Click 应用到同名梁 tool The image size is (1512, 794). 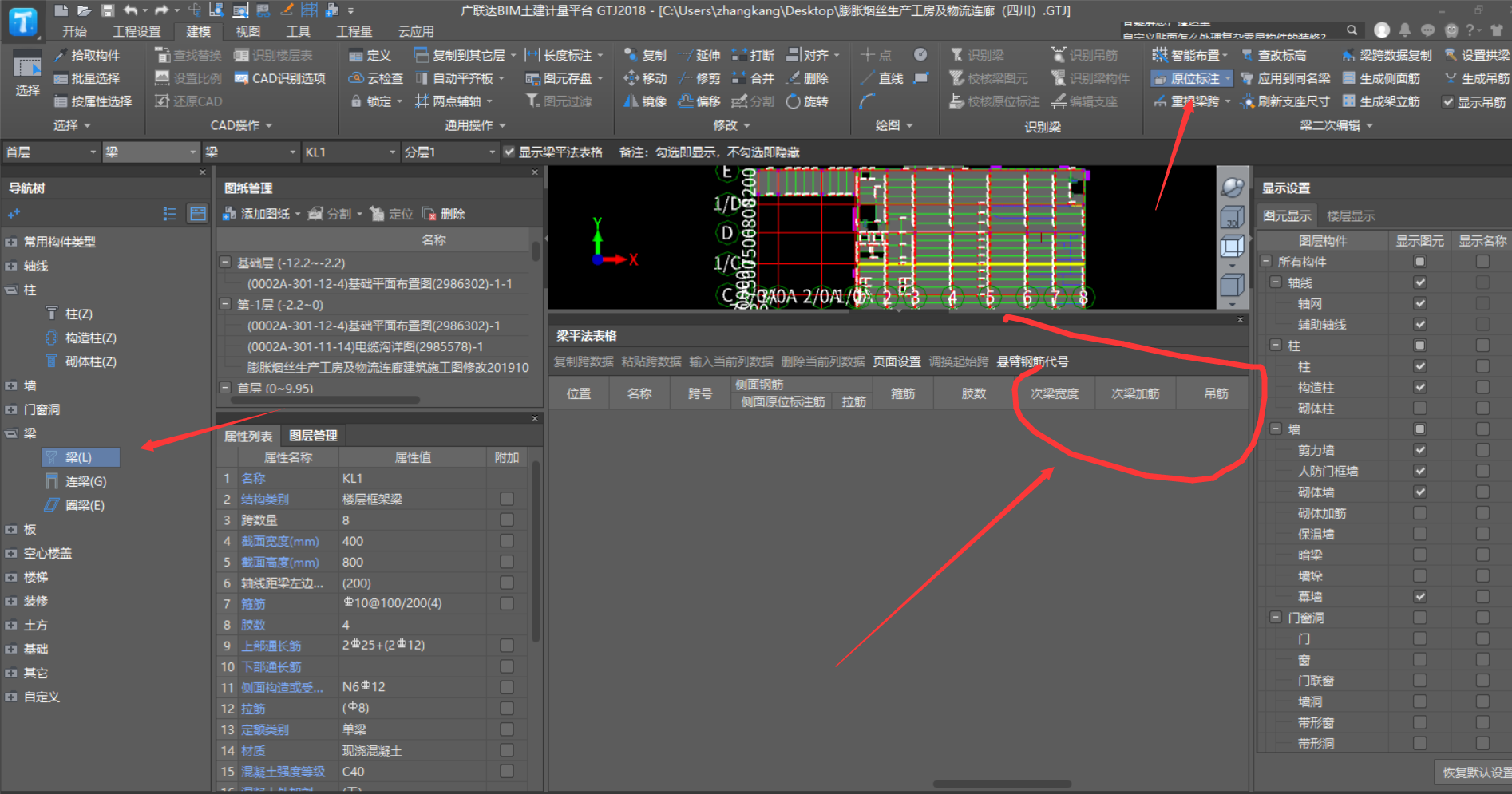1285,78
